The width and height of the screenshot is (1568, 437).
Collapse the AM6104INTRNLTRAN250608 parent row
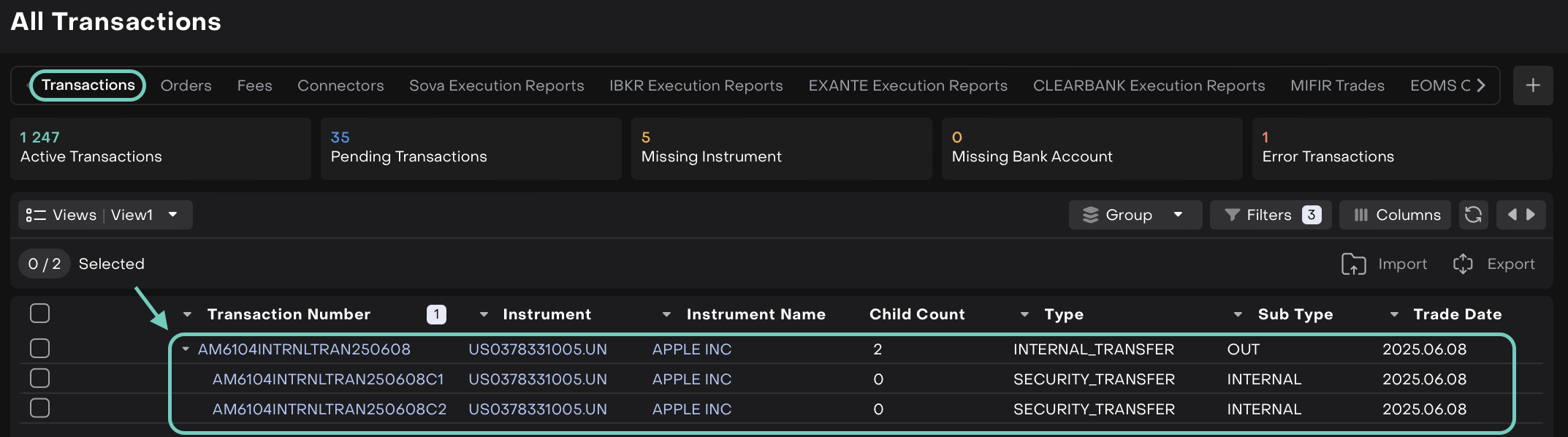point(186,349)
